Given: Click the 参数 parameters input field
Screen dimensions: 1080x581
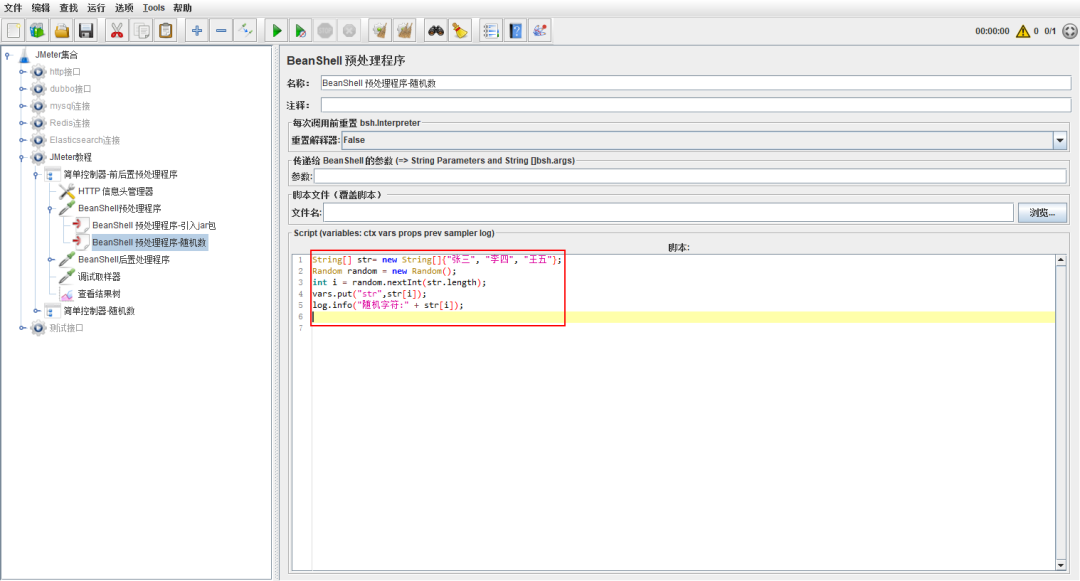Looking at the screenshot, I should (690, 176).
